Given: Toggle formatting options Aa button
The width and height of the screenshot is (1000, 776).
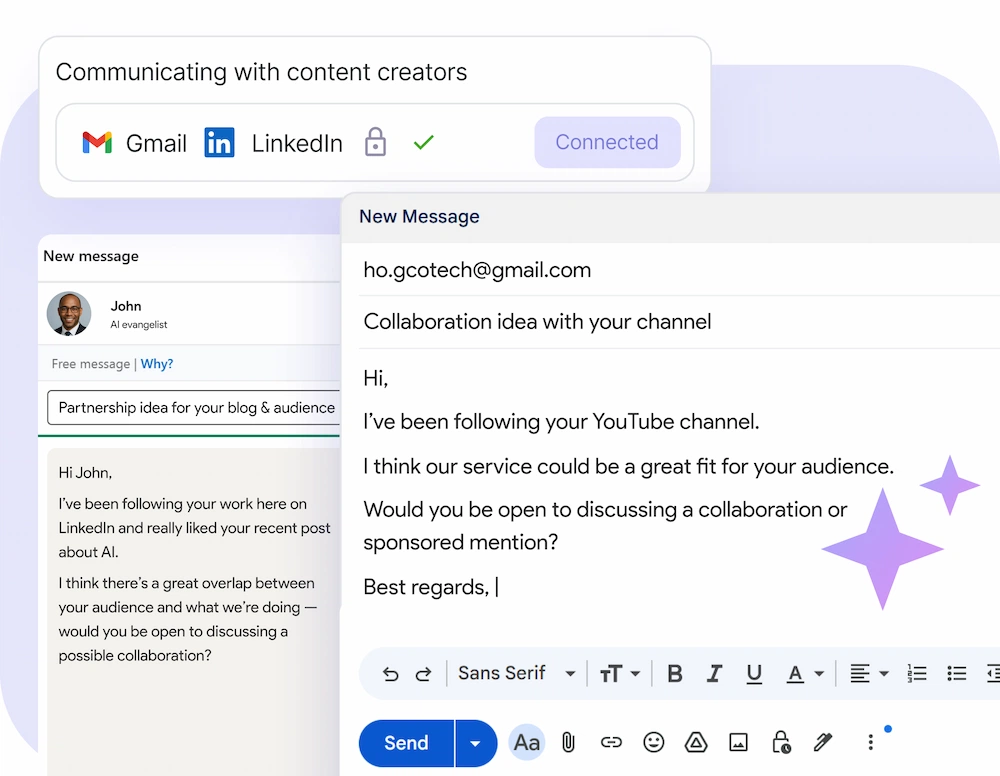Looking at the screenshot, I should point(527,742).
